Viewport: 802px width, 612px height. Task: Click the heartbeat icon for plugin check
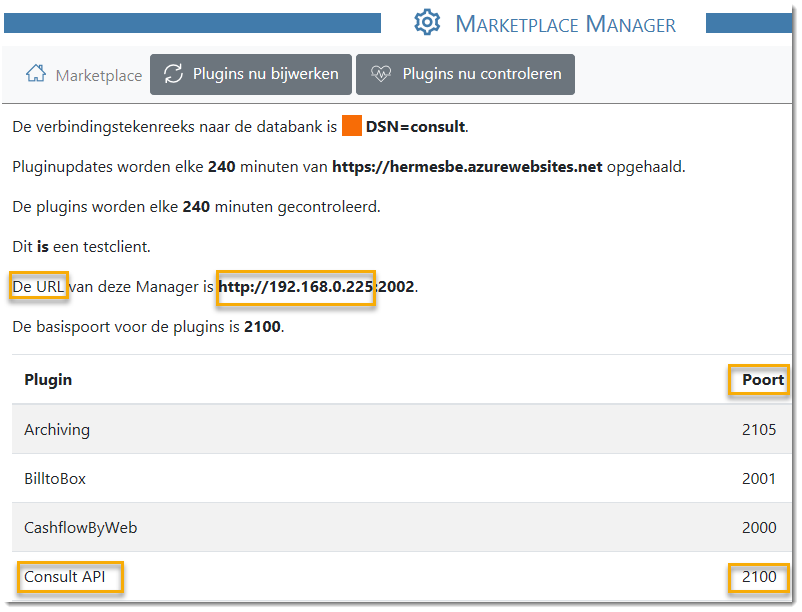(x=380, y=74)
